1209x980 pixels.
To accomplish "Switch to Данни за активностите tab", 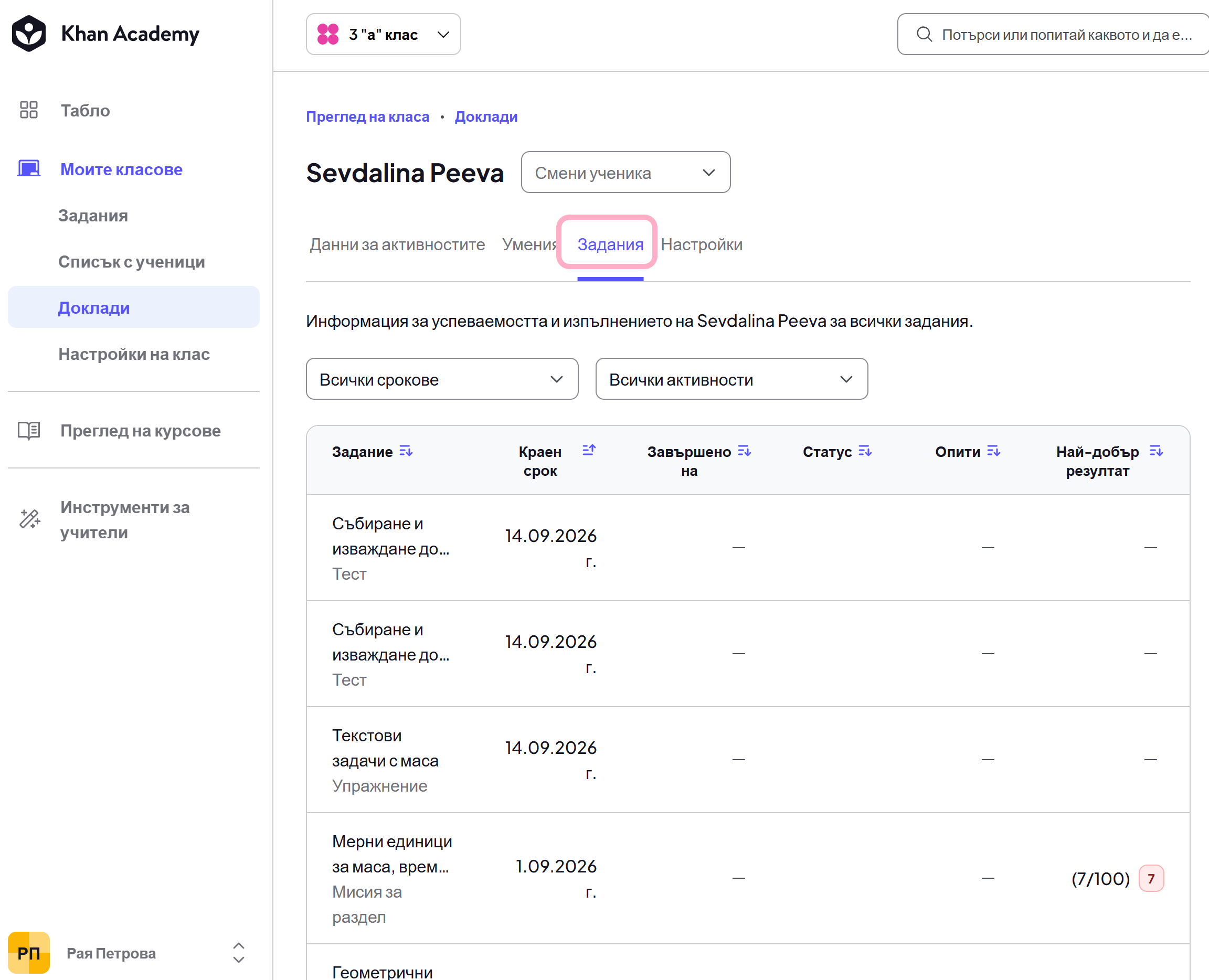I will [x=398, y=244].
